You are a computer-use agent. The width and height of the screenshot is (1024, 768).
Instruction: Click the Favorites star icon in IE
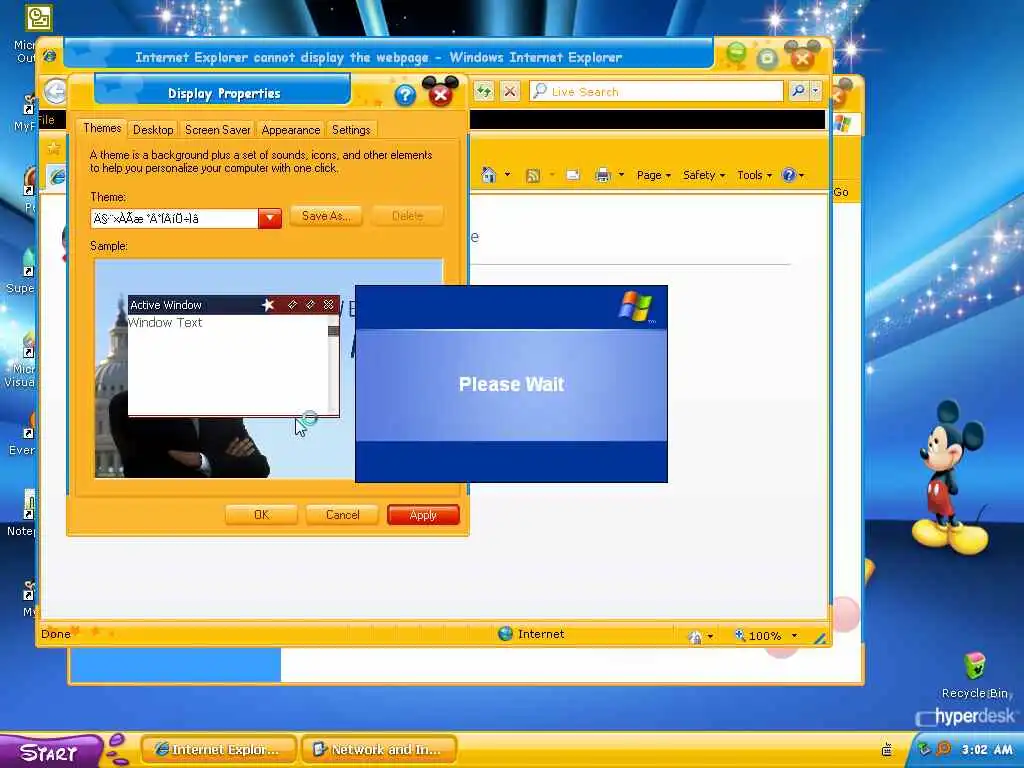tap(54, 148)
